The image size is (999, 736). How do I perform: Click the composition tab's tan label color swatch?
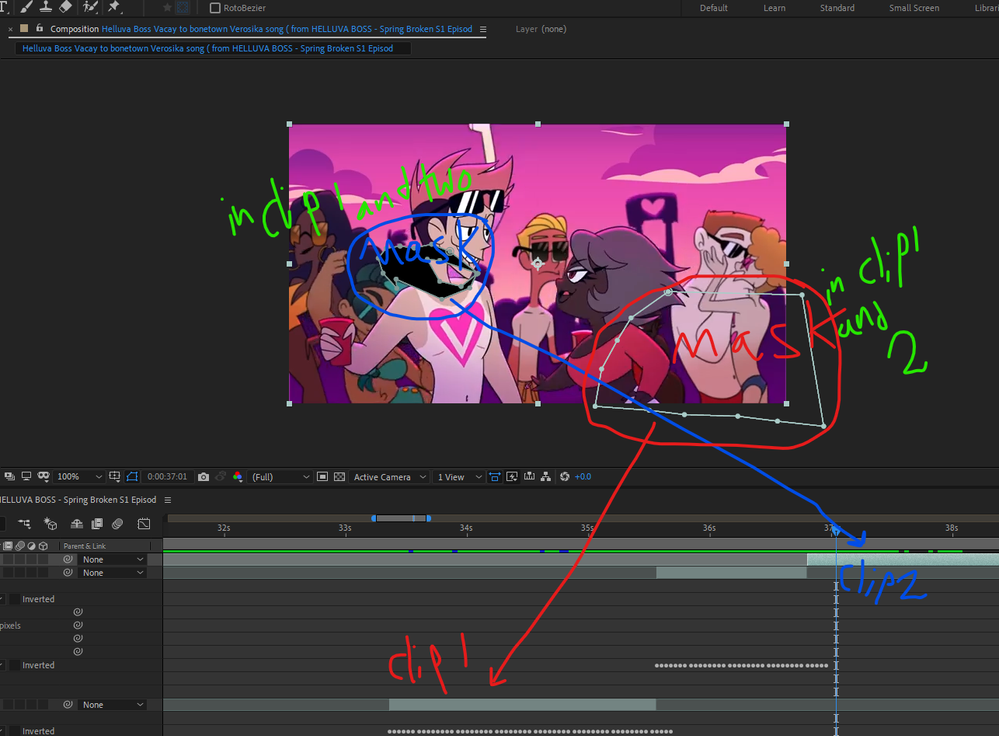24,29
